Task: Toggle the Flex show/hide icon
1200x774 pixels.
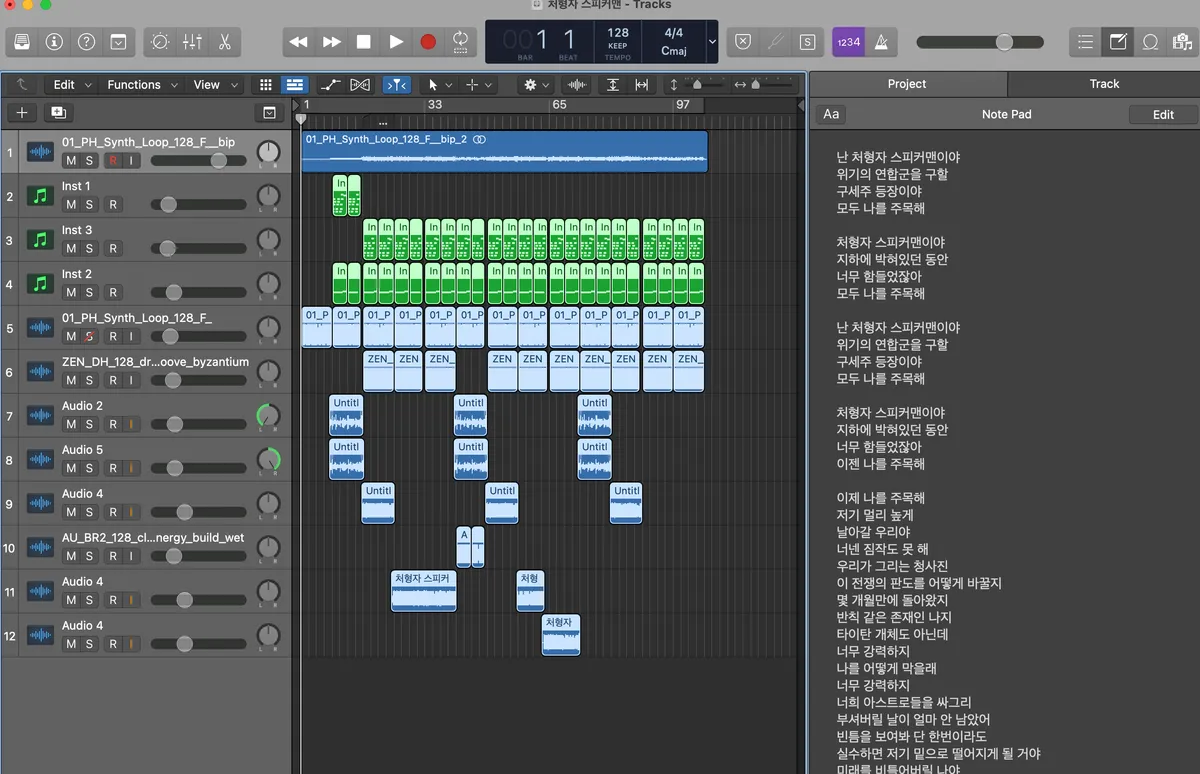Action: (x=361, y=85)
